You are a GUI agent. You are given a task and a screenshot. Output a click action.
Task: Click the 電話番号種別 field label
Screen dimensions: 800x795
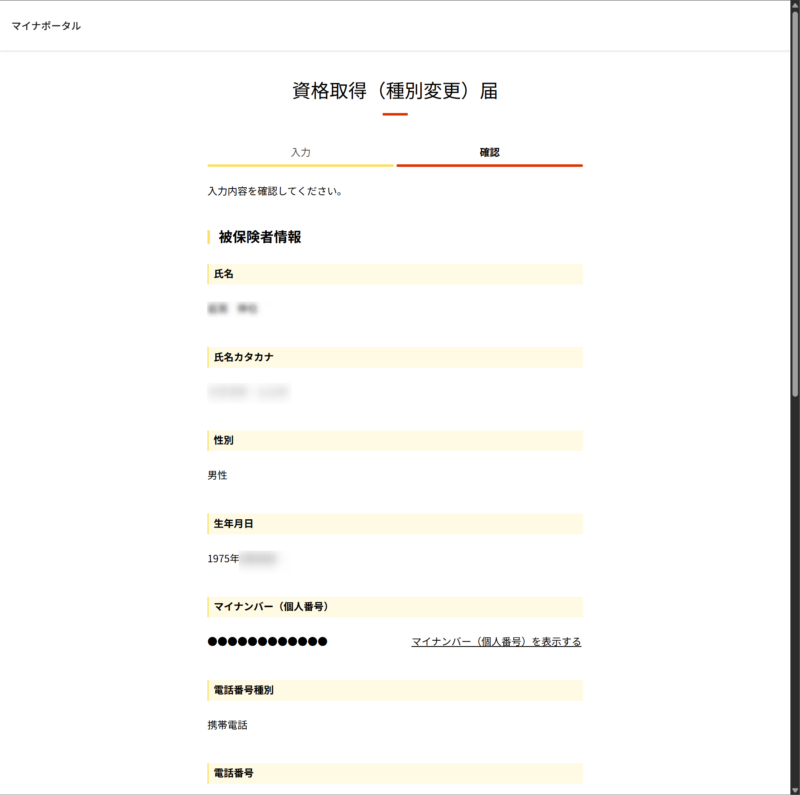(244, 690)
